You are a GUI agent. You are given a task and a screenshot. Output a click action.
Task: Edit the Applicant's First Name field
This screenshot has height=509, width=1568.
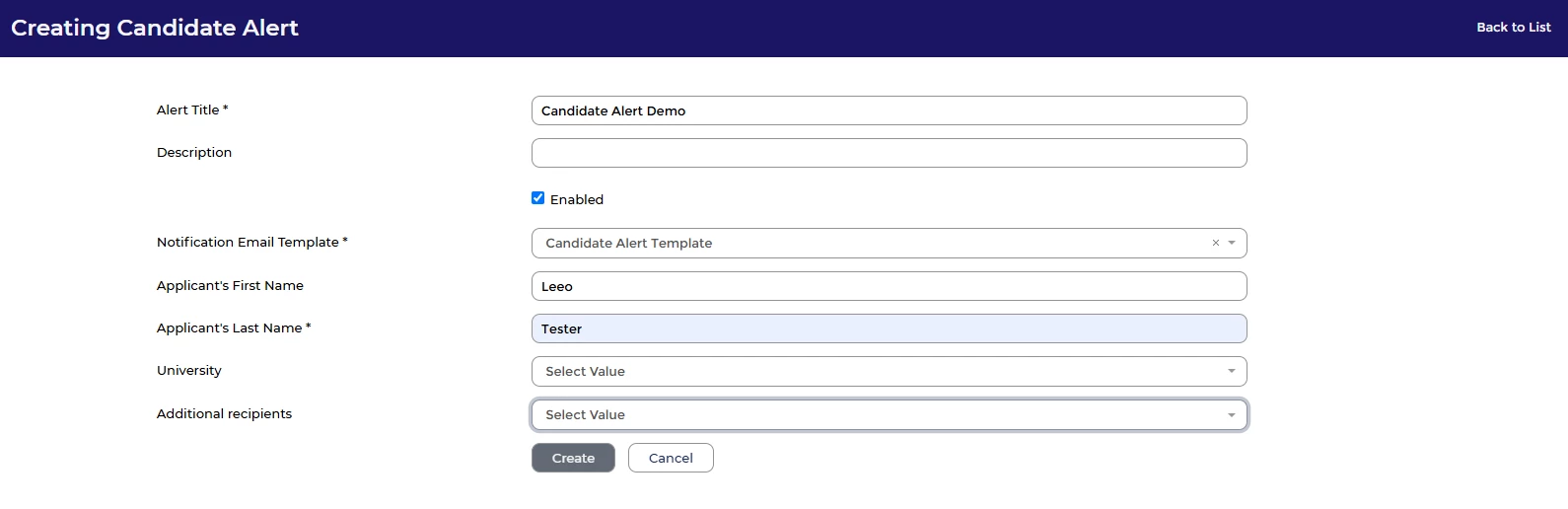click(889, 286)
